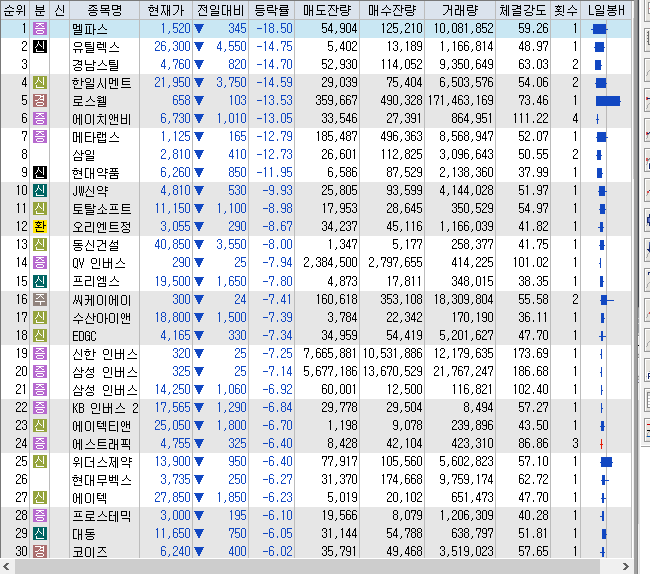This screenshot has width=650, height=574.
Task: Click the 거래량 column header
Action: coord(460,10)
